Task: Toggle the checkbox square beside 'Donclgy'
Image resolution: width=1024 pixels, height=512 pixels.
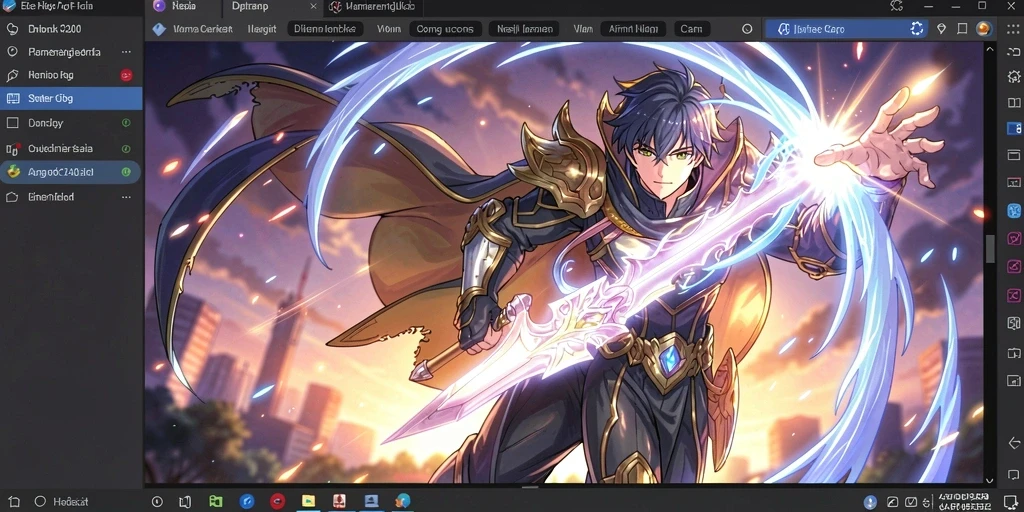Action: [x=12, y=123]
